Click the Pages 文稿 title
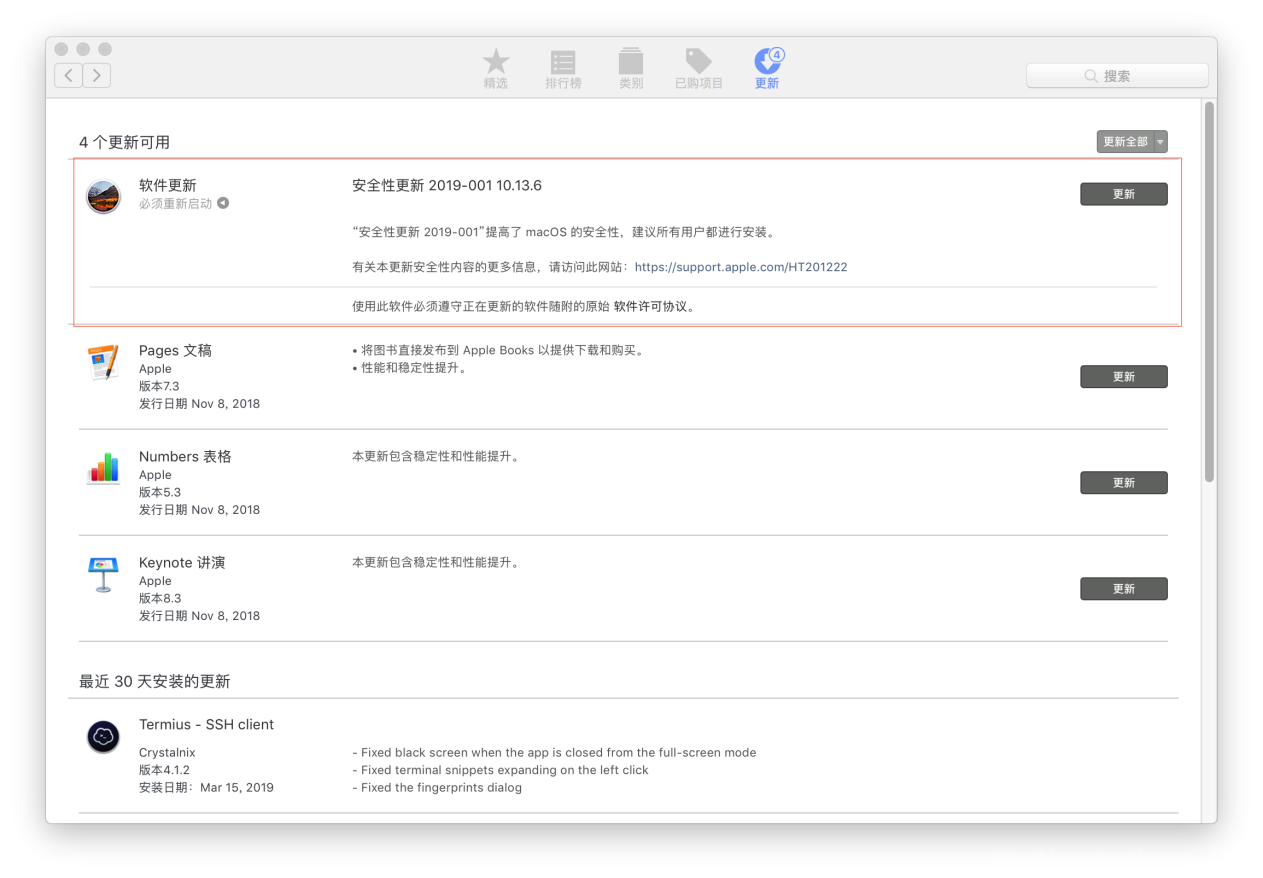The image size is (1263, 878). (x=175, y=351)
